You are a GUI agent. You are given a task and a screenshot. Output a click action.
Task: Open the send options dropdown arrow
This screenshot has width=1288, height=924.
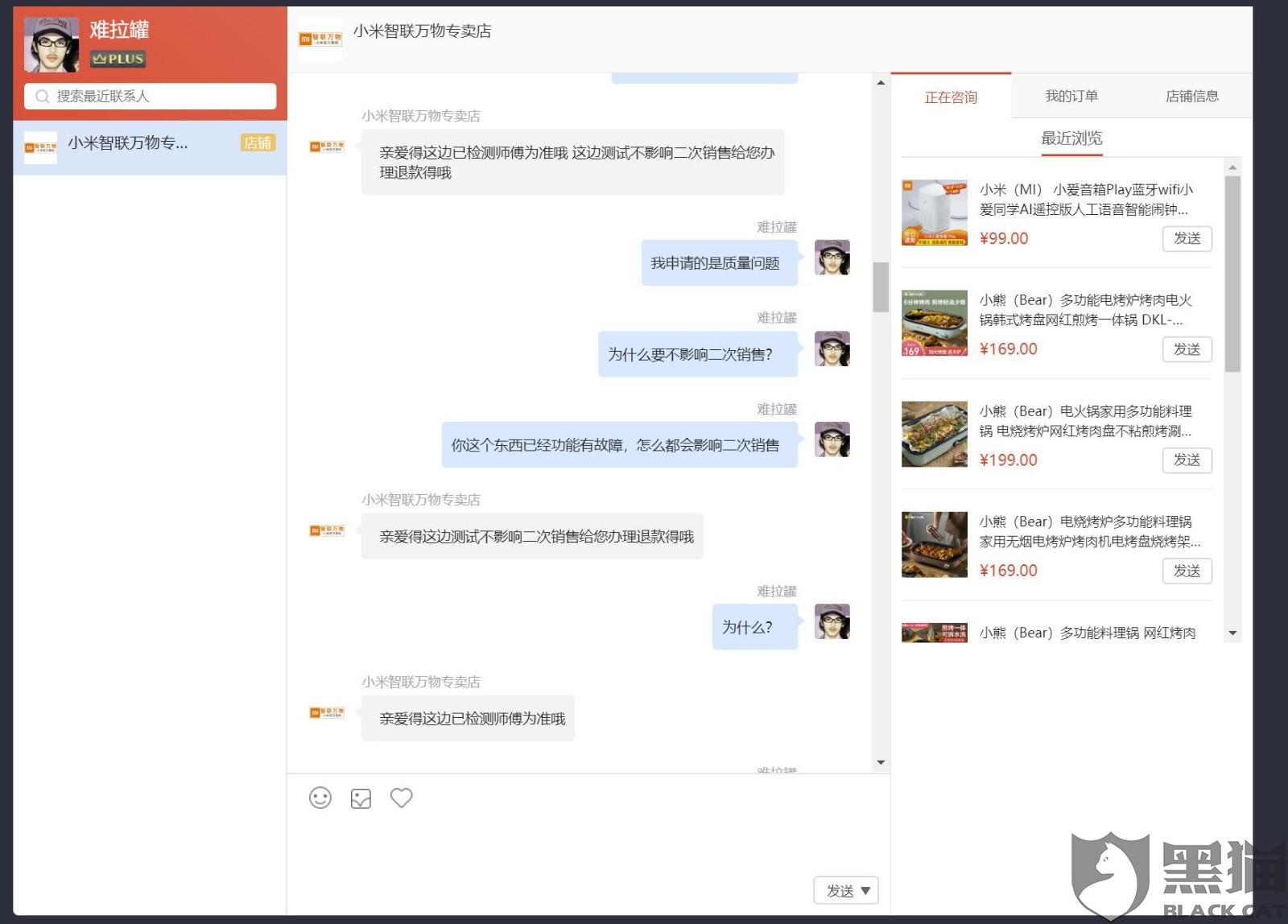click(x=865, y=891)
